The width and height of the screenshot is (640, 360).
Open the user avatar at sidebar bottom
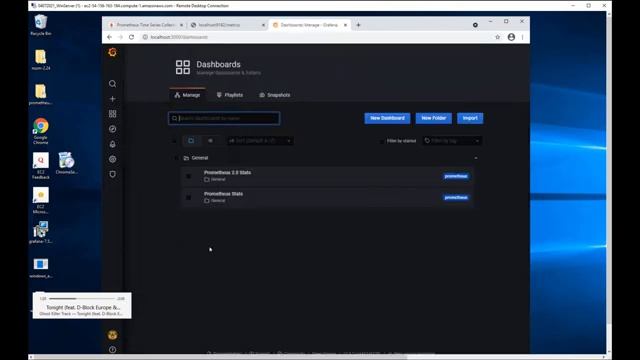click(x=113, y=335)
